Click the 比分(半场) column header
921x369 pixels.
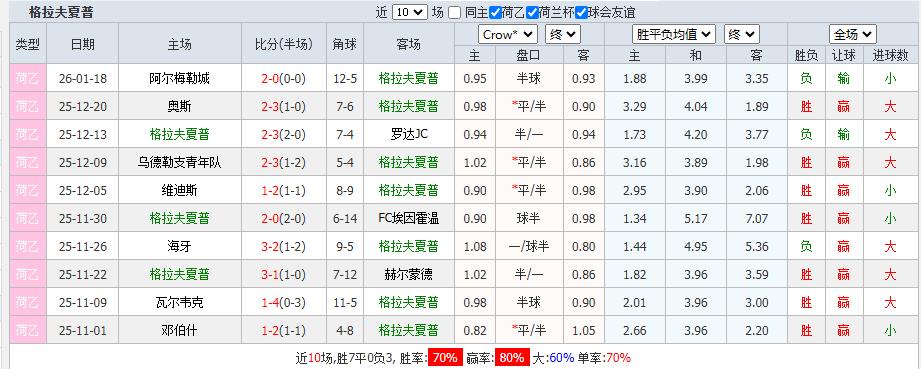pos(284,44)
